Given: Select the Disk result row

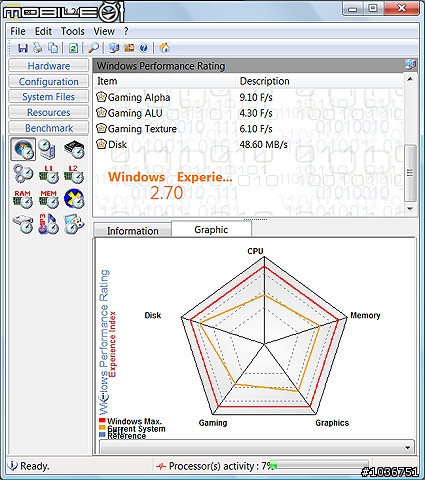Looking at the screenshot, I should click(249, 144).
